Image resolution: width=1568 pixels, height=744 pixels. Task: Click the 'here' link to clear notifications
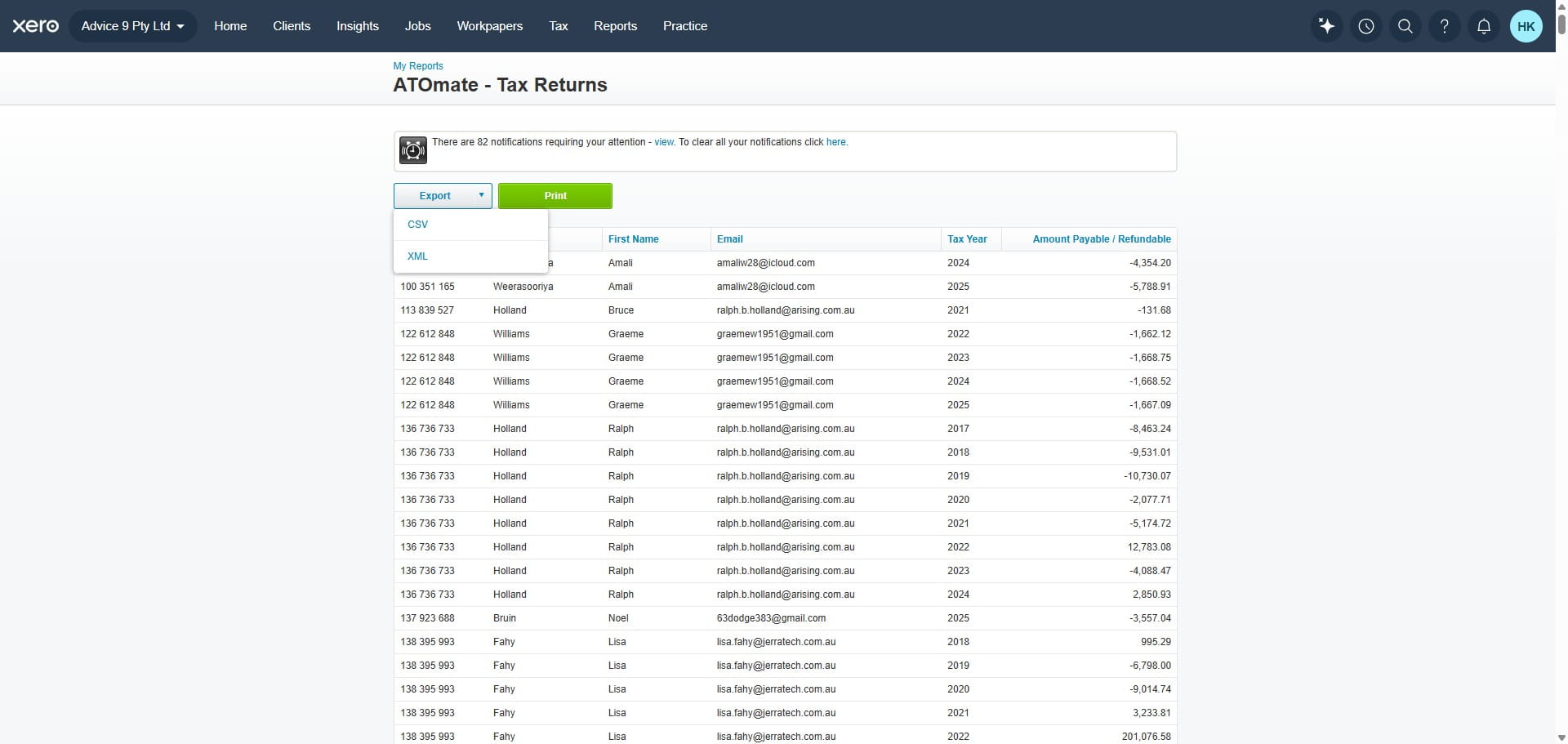(x=836, y=142)
